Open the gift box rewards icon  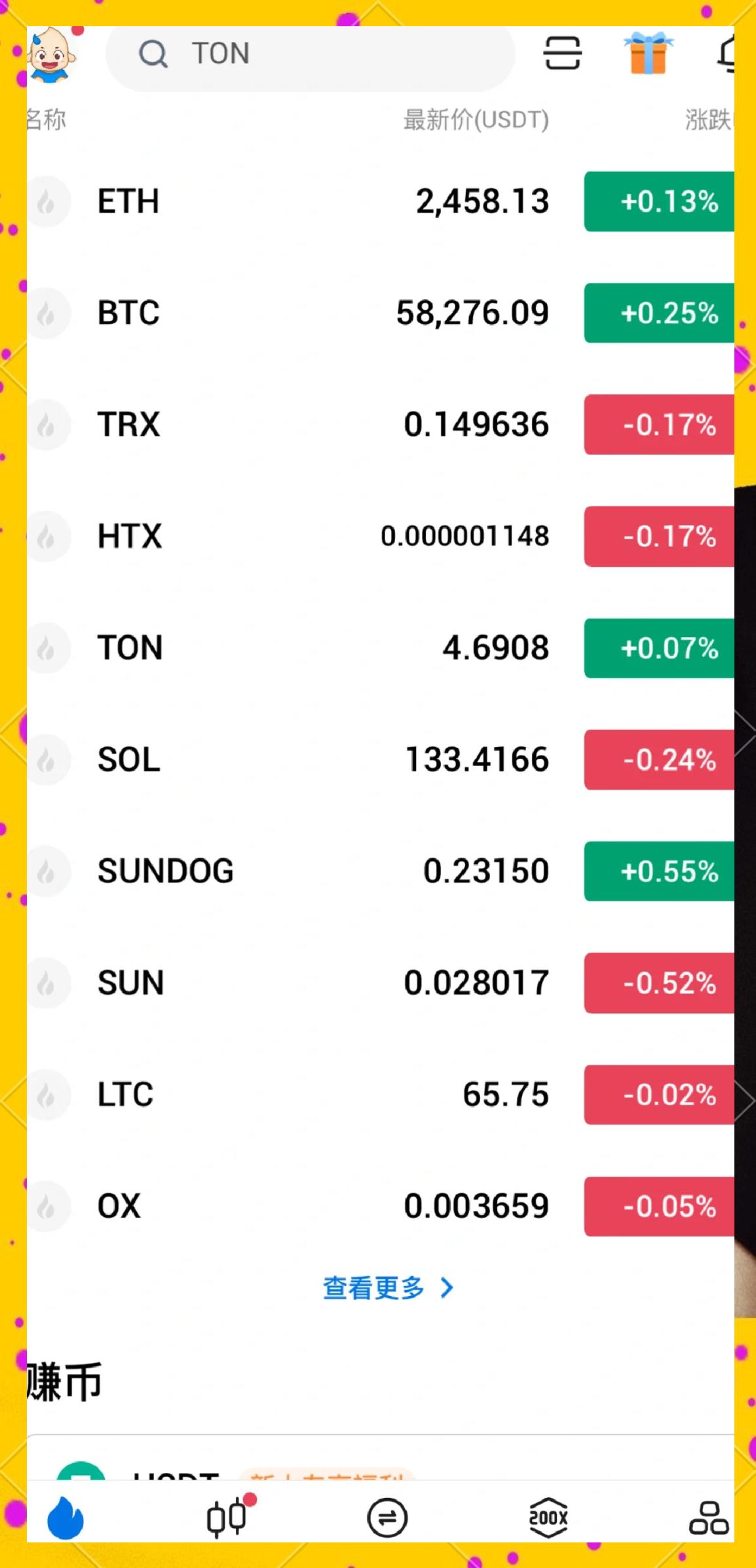(648, 53)
